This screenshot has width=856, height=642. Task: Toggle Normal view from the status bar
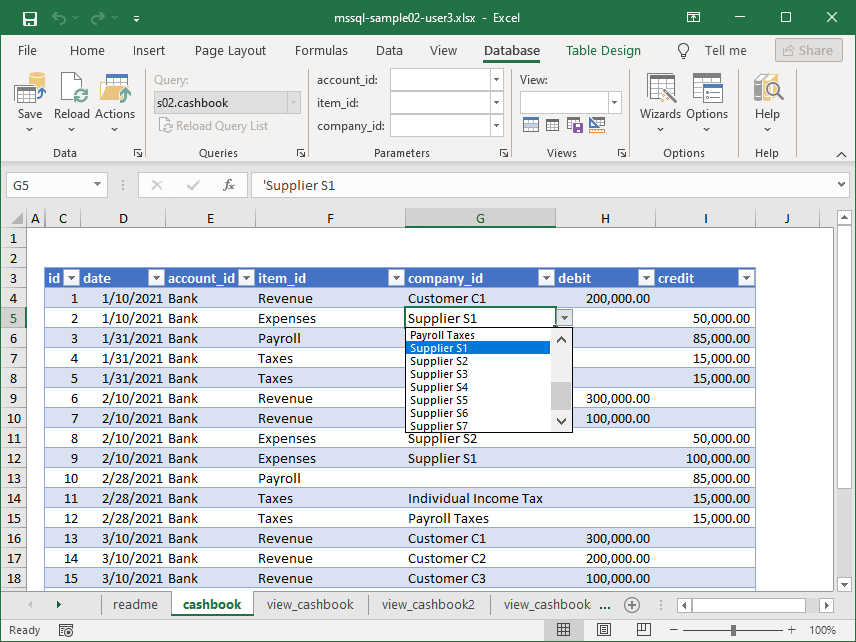click(x=563, y=628)
